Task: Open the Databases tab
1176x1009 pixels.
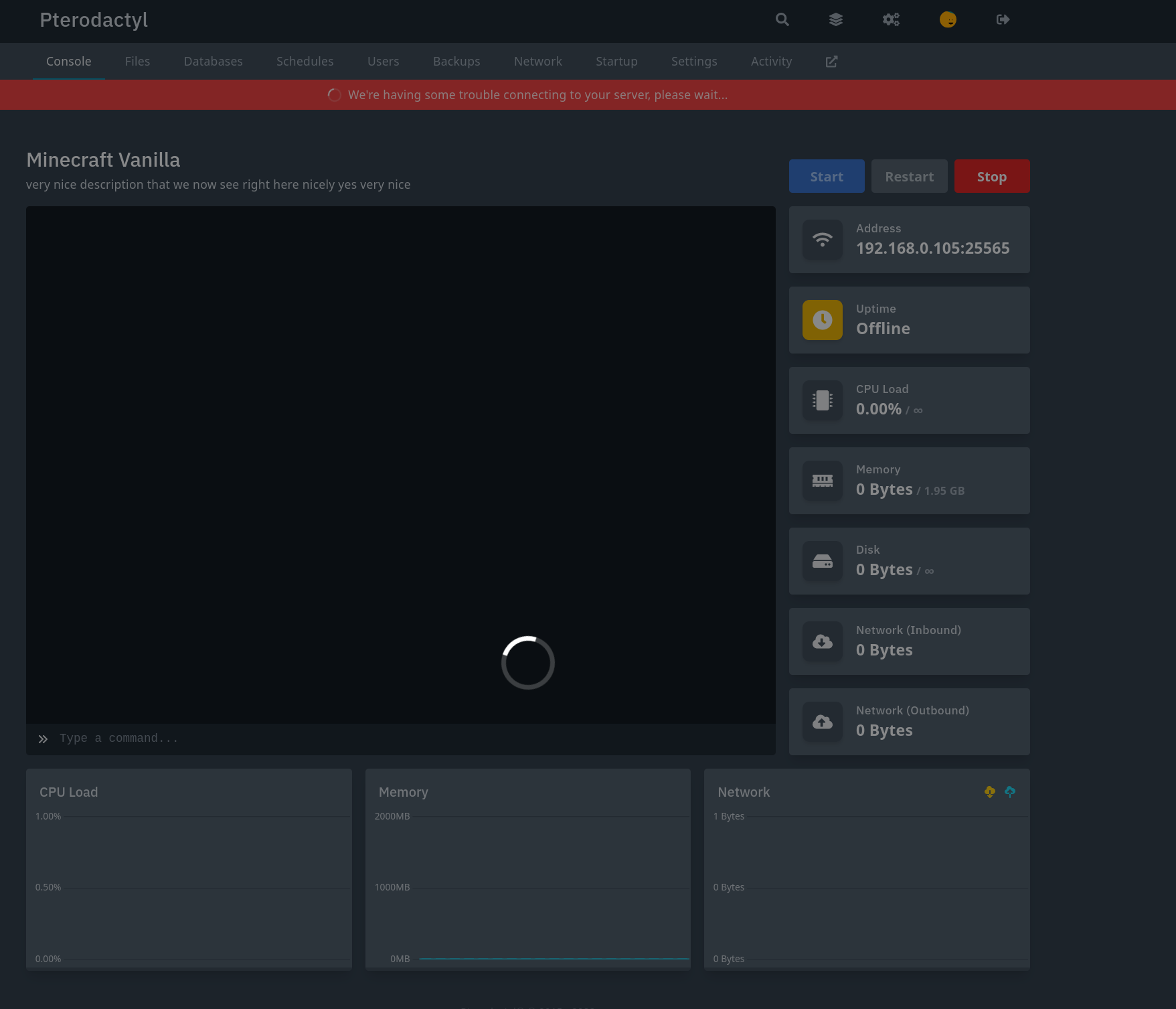Action: point(214,62)
